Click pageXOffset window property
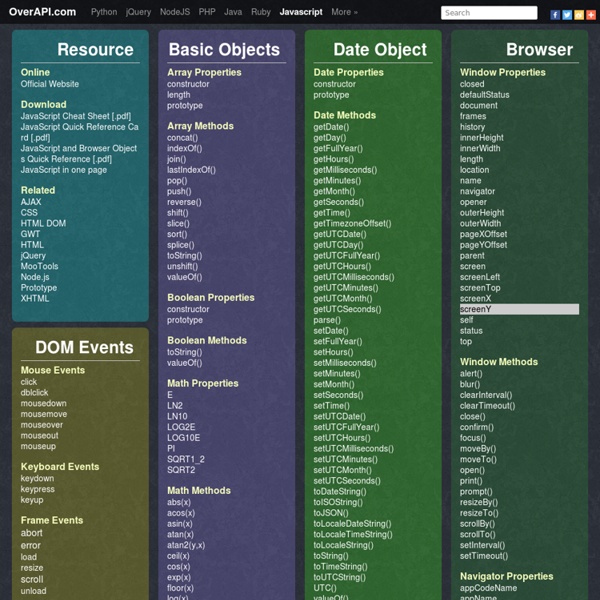 [x=483, y=234]
